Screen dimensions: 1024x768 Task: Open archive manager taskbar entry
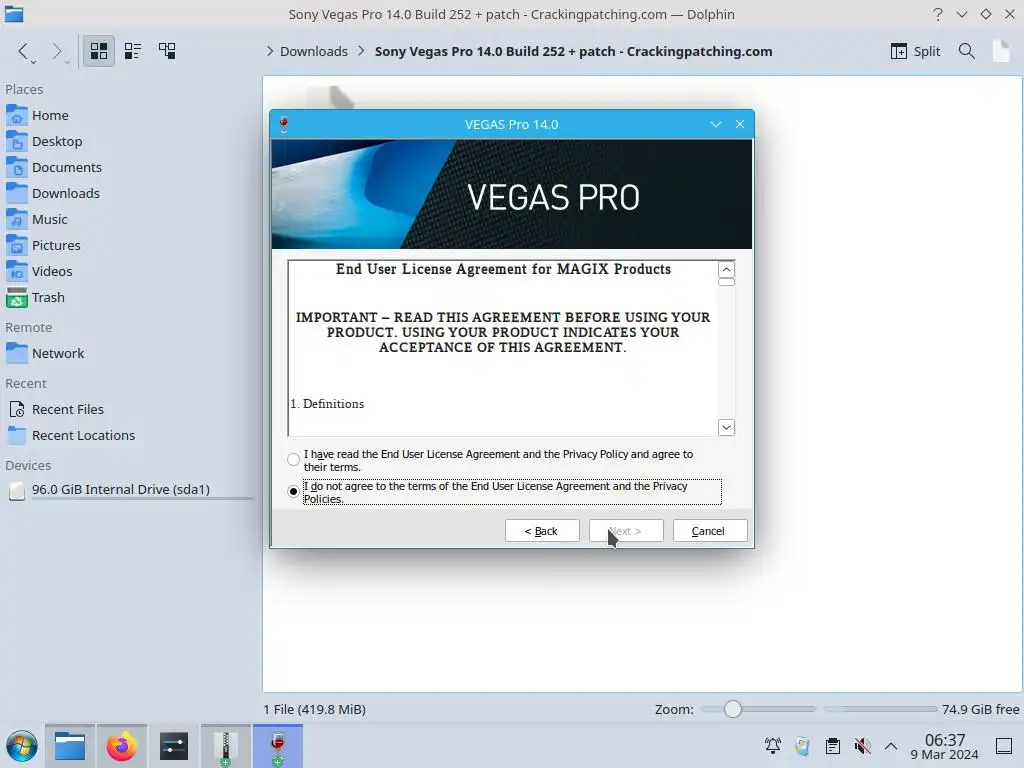pos(225,746)
